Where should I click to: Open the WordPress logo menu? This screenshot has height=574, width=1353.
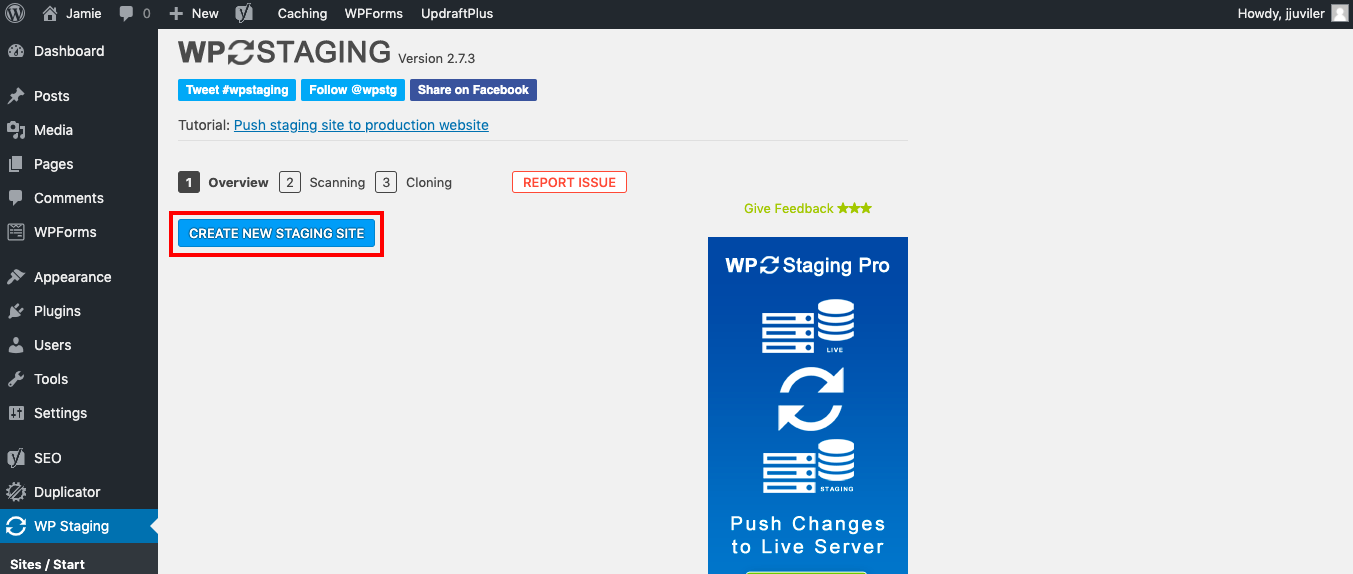click(14, 14)
